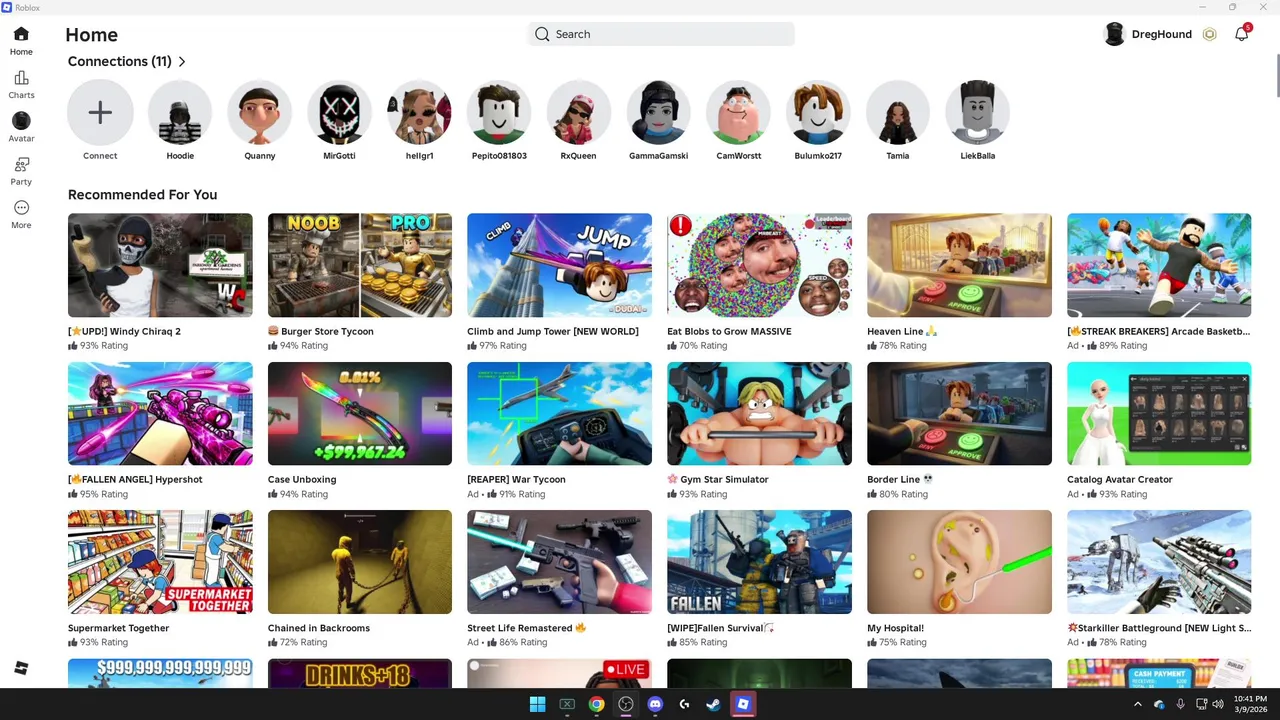Open GammaGamski's connection avatar
1280x720 pixels.
(658, 113)
